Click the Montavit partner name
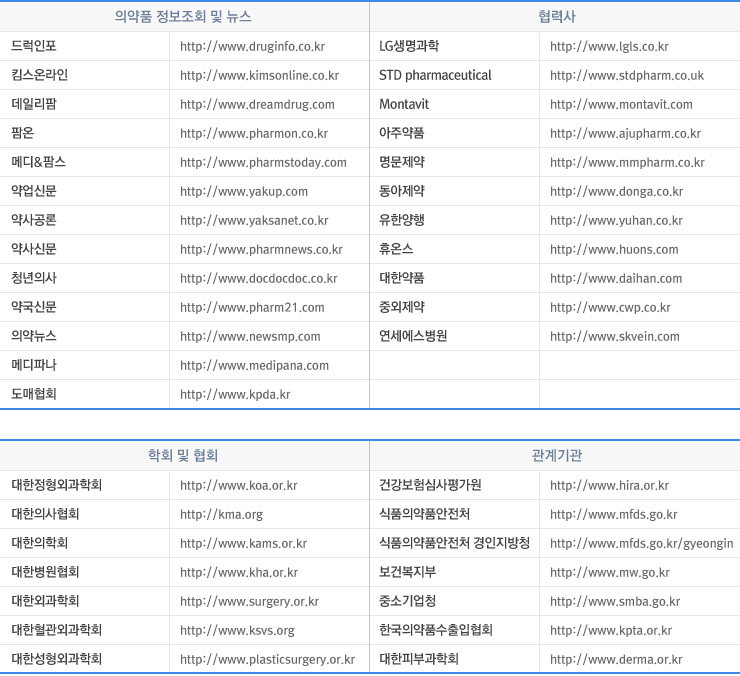The height and width of the screenshot is (676, 740). (x=404, y=104)
